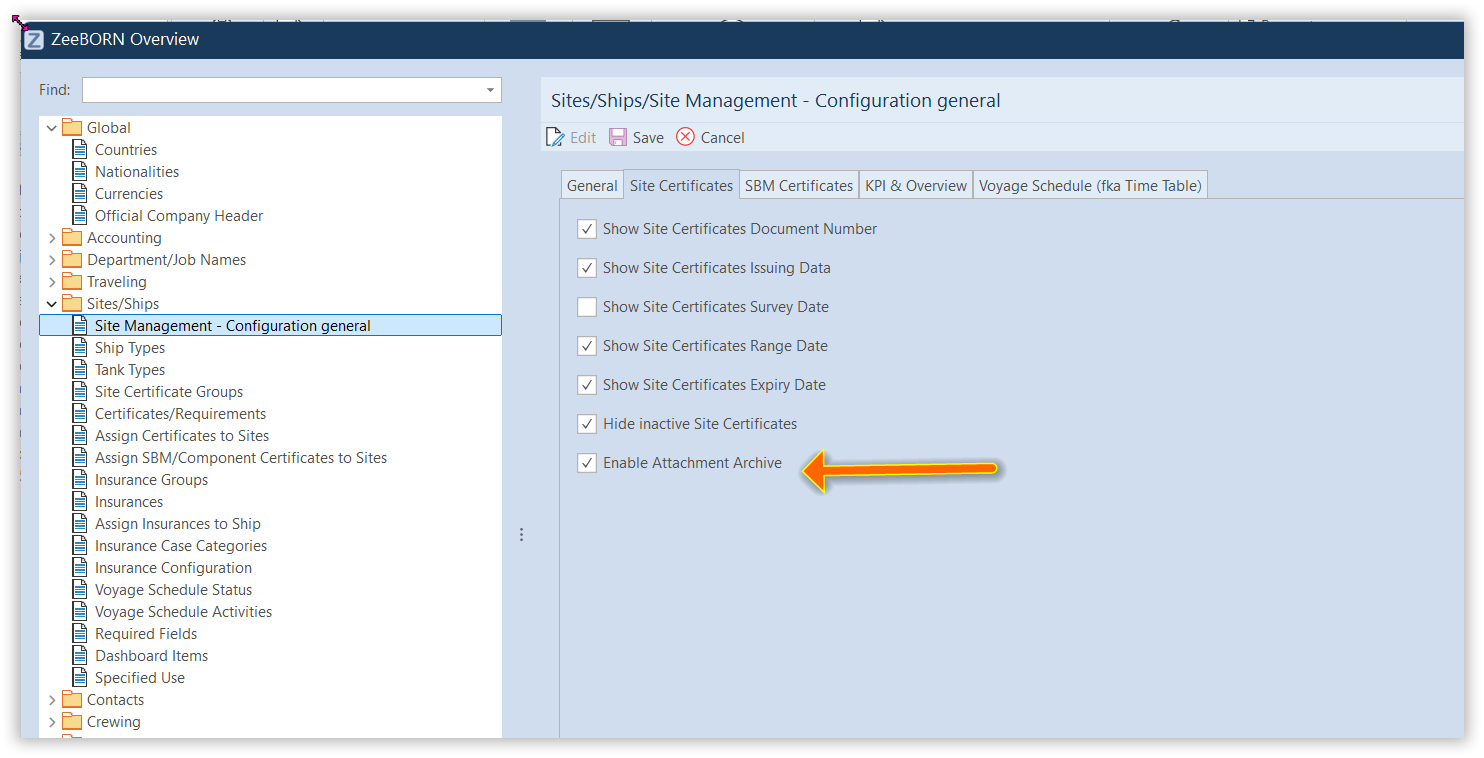Screen dimensions: 1484x758
Task: Collapse the Sites/Ships tree node
Action: pos(52,304)
